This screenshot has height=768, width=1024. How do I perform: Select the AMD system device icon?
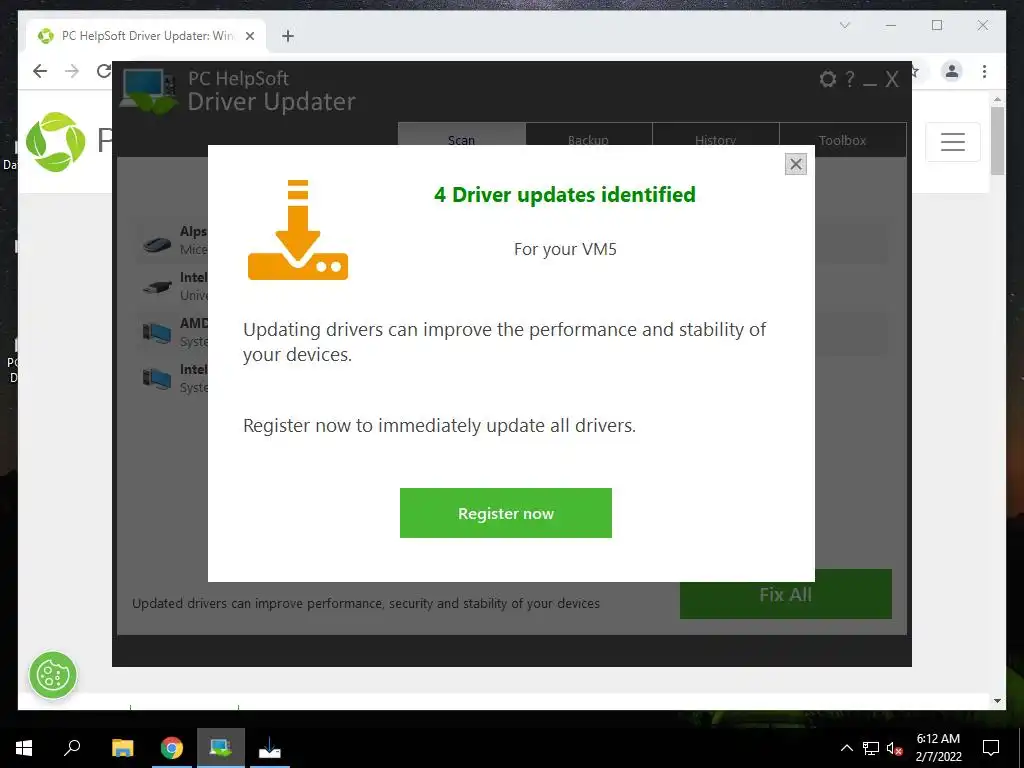coord(157,333)
